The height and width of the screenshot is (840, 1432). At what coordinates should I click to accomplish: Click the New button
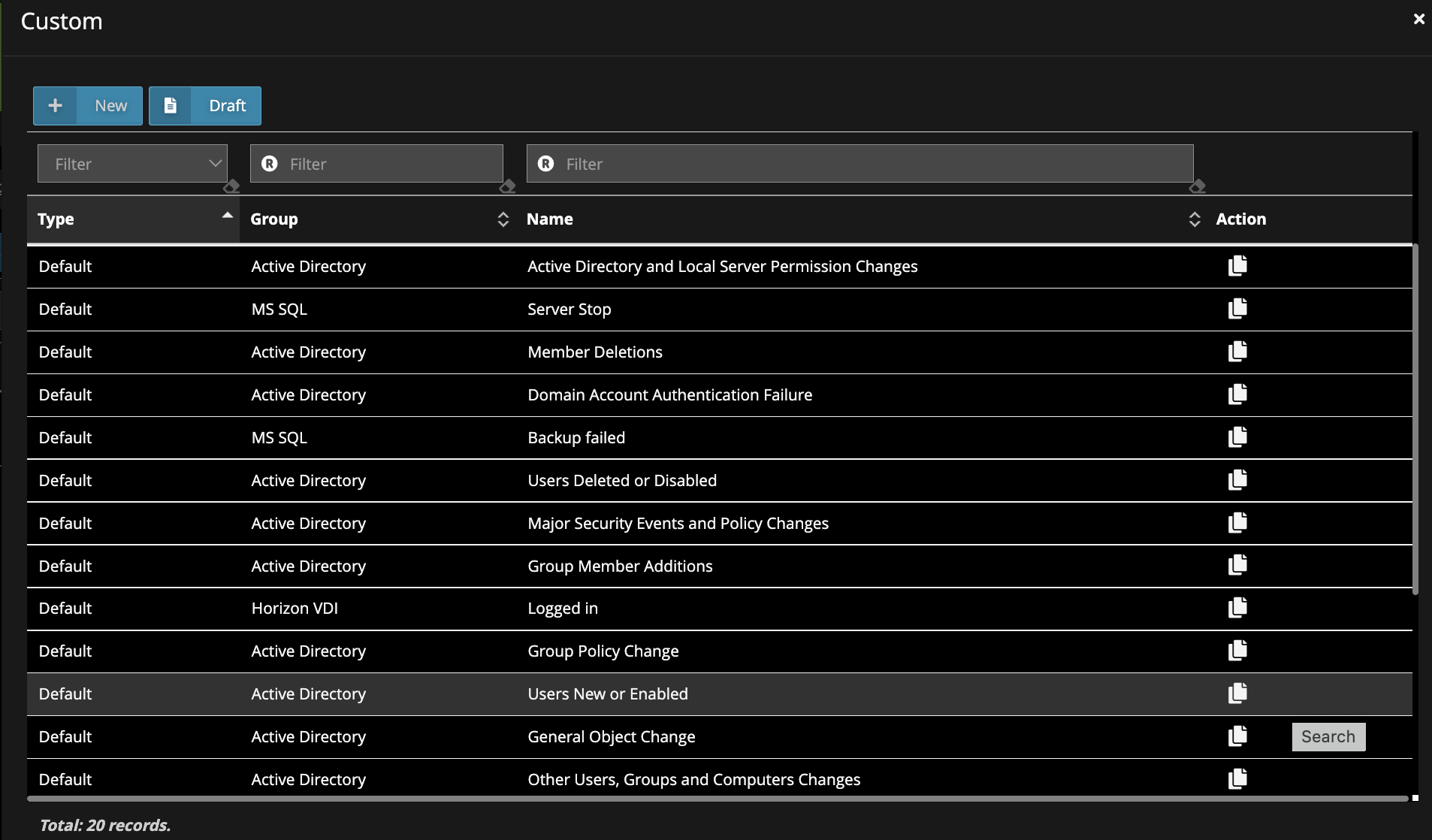point(88,106)
